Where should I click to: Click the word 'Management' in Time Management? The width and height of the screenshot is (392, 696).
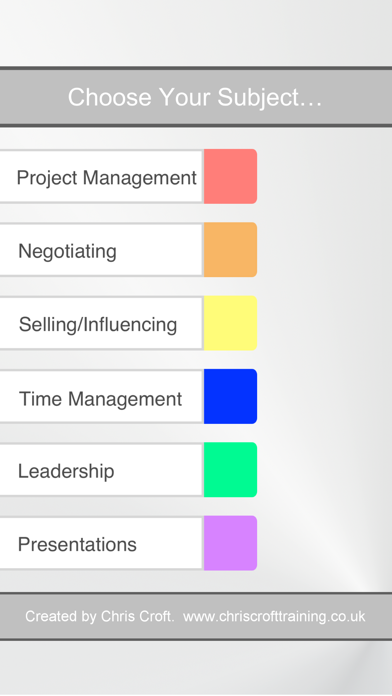click(x=125, y=399)
